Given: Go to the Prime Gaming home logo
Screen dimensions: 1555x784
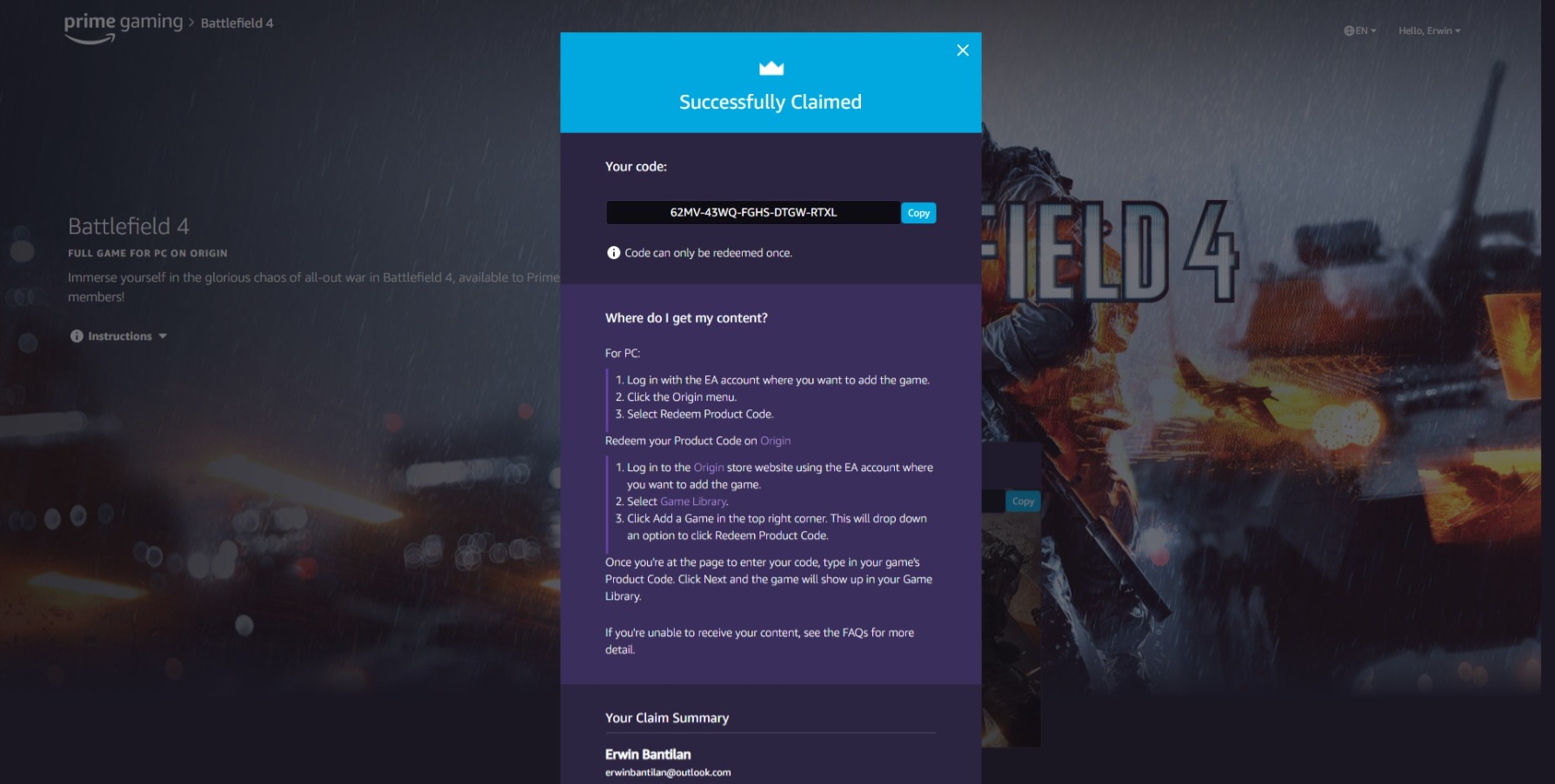Looking at the screenshot, I should [123, 26].
